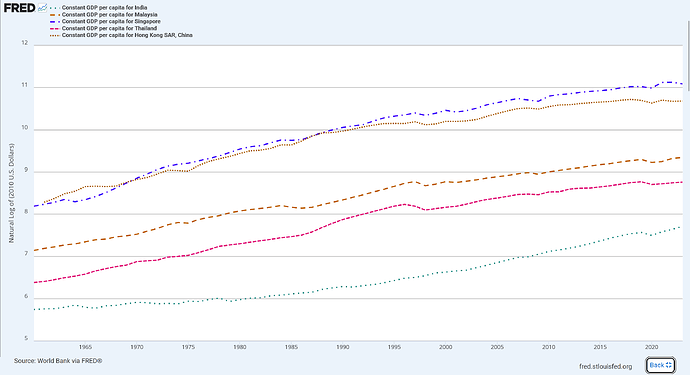
Task: Click the x-axis label 2020
Action: (x=652, y=347)
